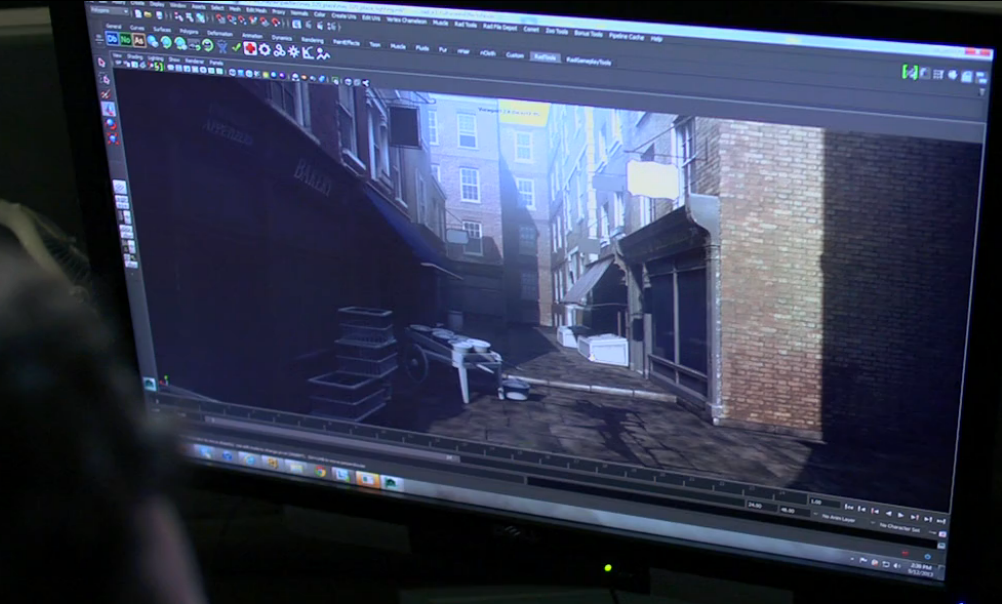Image resolution: width=1002 pixels, height=604 pixels.
Task: Go to the start of playback range
Action: pos(849,507)
